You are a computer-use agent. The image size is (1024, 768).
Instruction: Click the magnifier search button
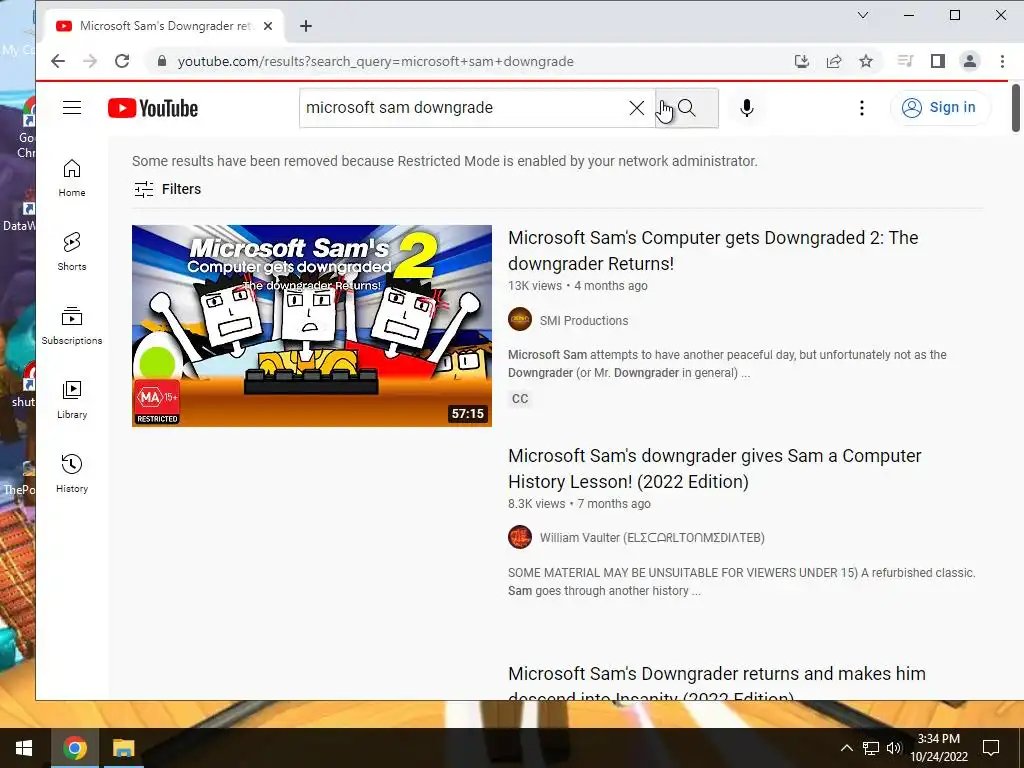click(687, 108)
